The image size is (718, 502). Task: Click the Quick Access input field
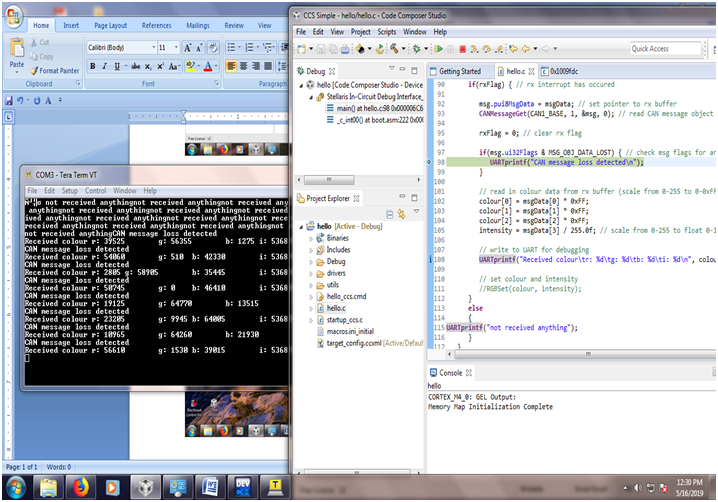coord(666,49)
